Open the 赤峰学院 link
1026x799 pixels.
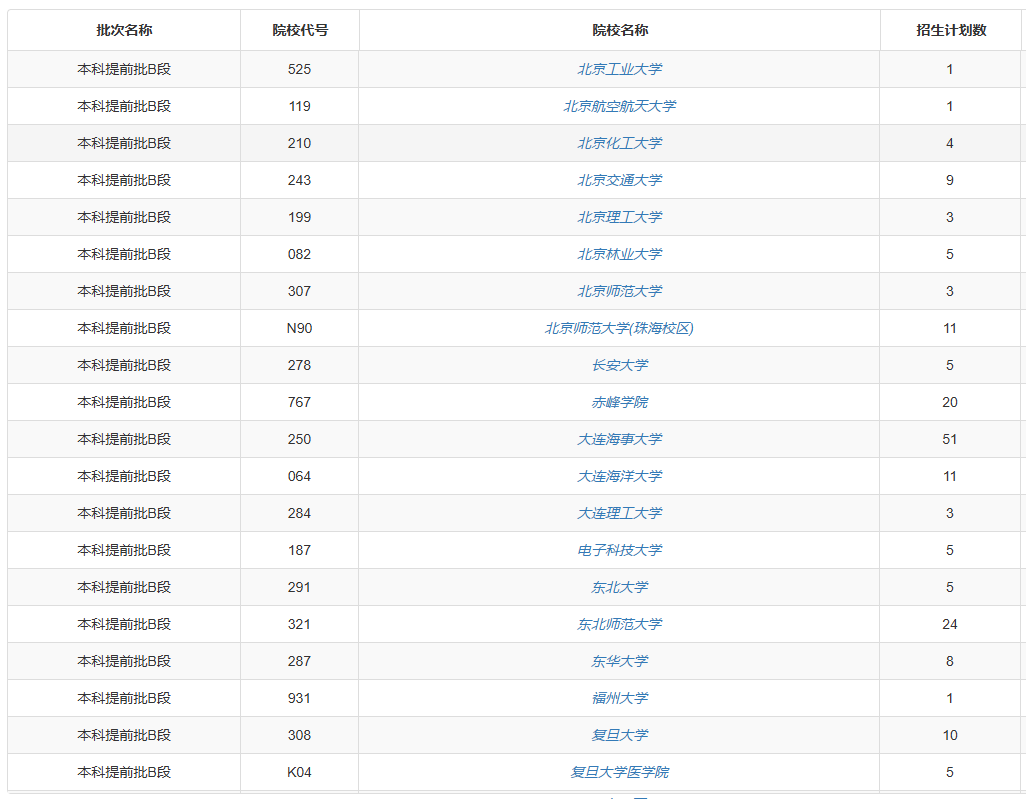point(620,402)
